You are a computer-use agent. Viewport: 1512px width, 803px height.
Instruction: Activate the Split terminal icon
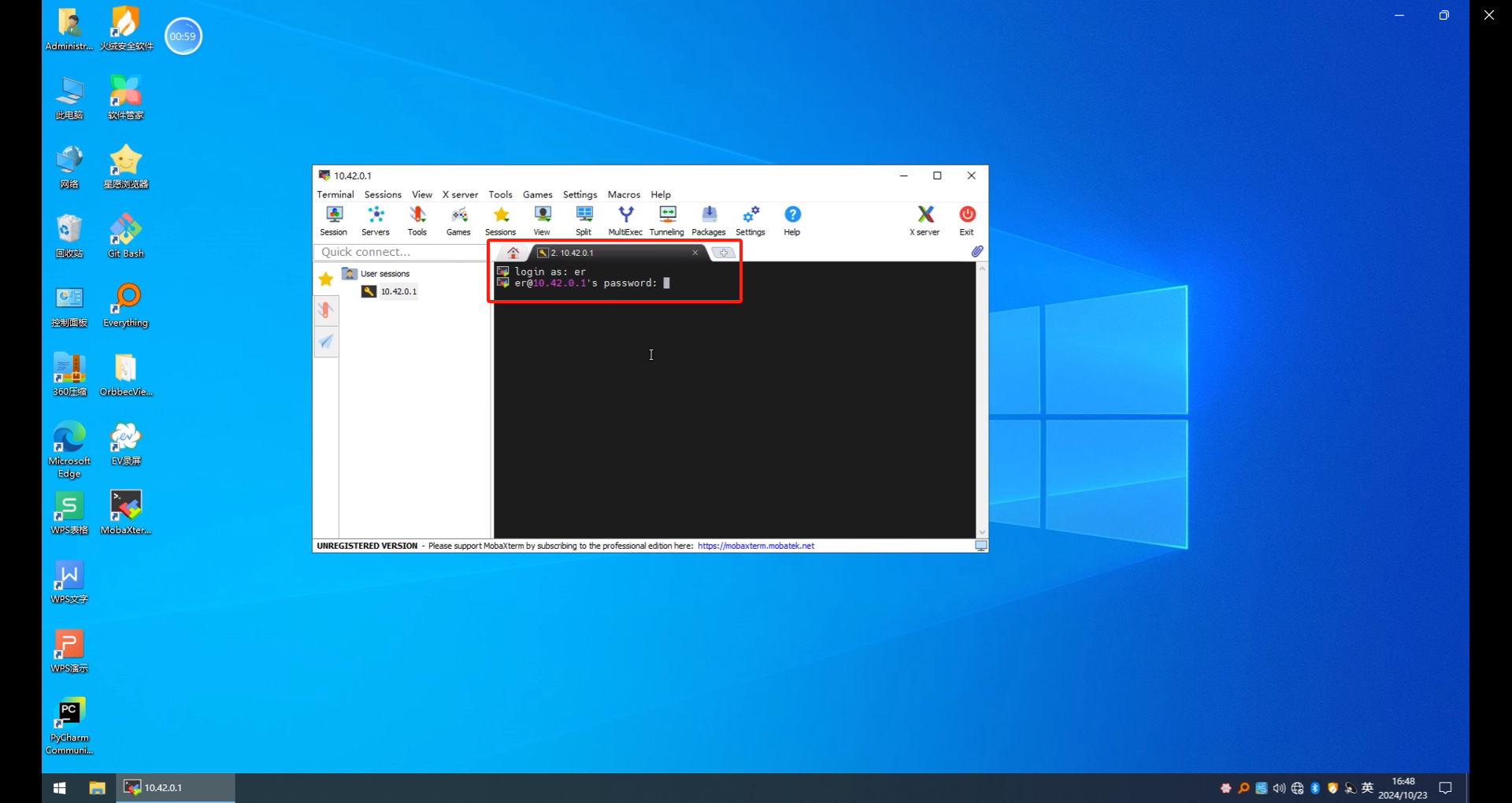pos(584,220)
